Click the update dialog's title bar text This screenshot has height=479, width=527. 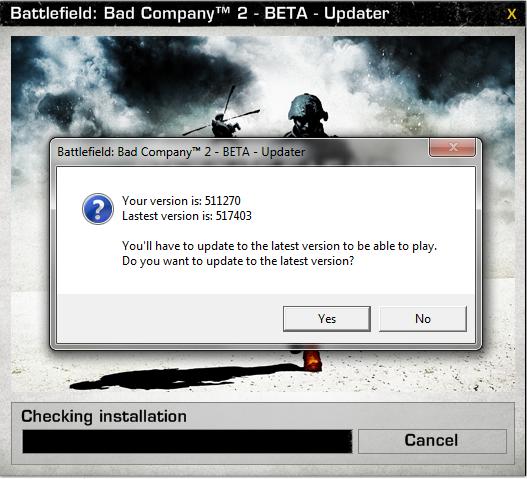pos(181,152)
